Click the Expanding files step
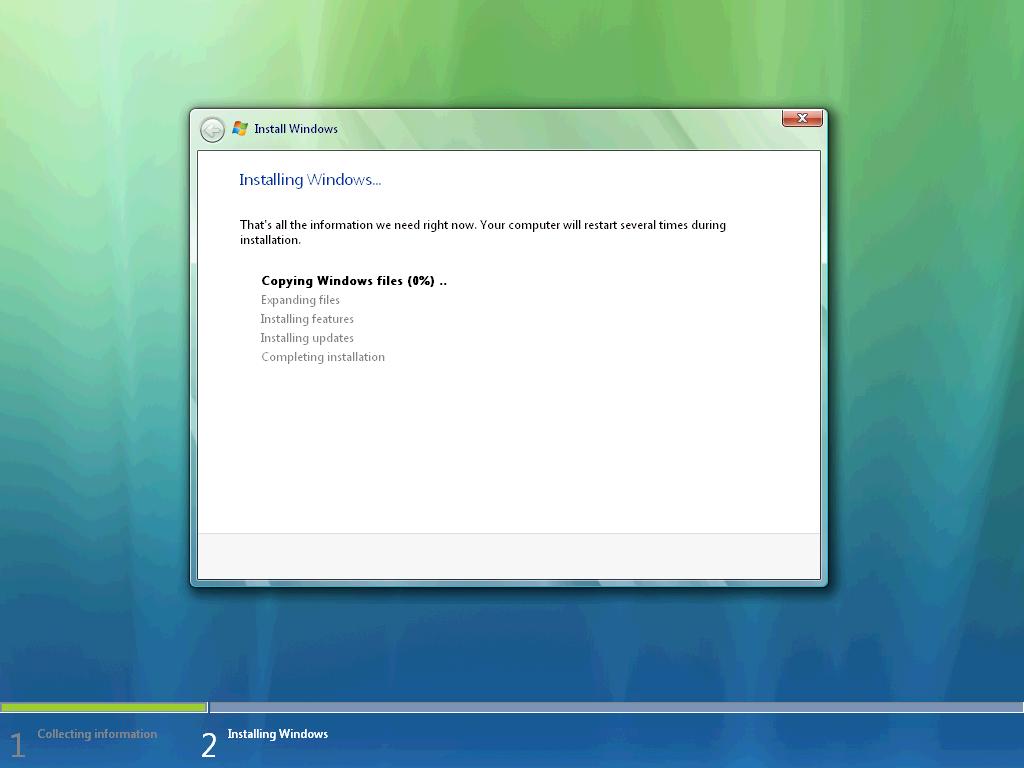 pyautogui.click(x=300, y=300)
